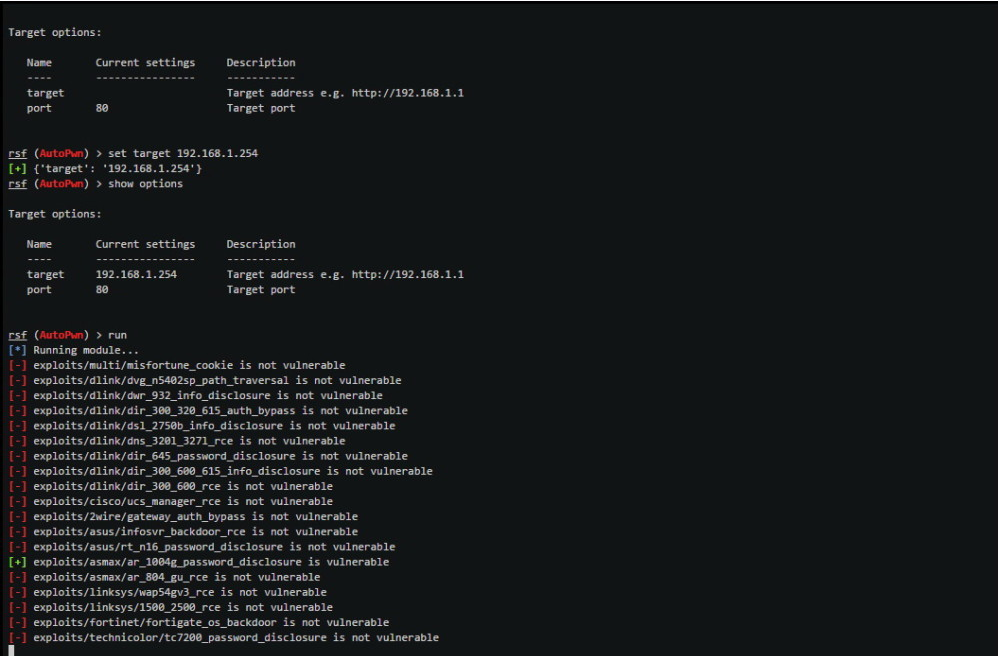The width and height of the screenshot is (998, 656).
Task: Click the exploits/linksys/1500_2500_rce line
Action: (x=183, y=607)
